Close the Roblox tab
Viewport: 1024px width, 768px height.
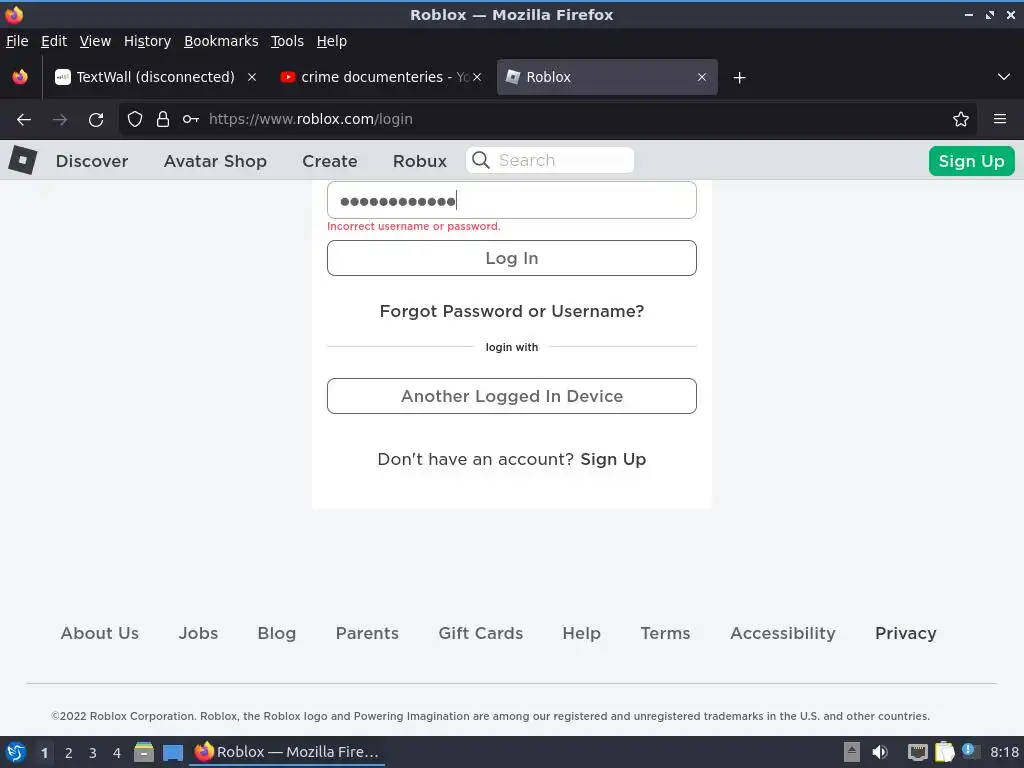point(701,77)
